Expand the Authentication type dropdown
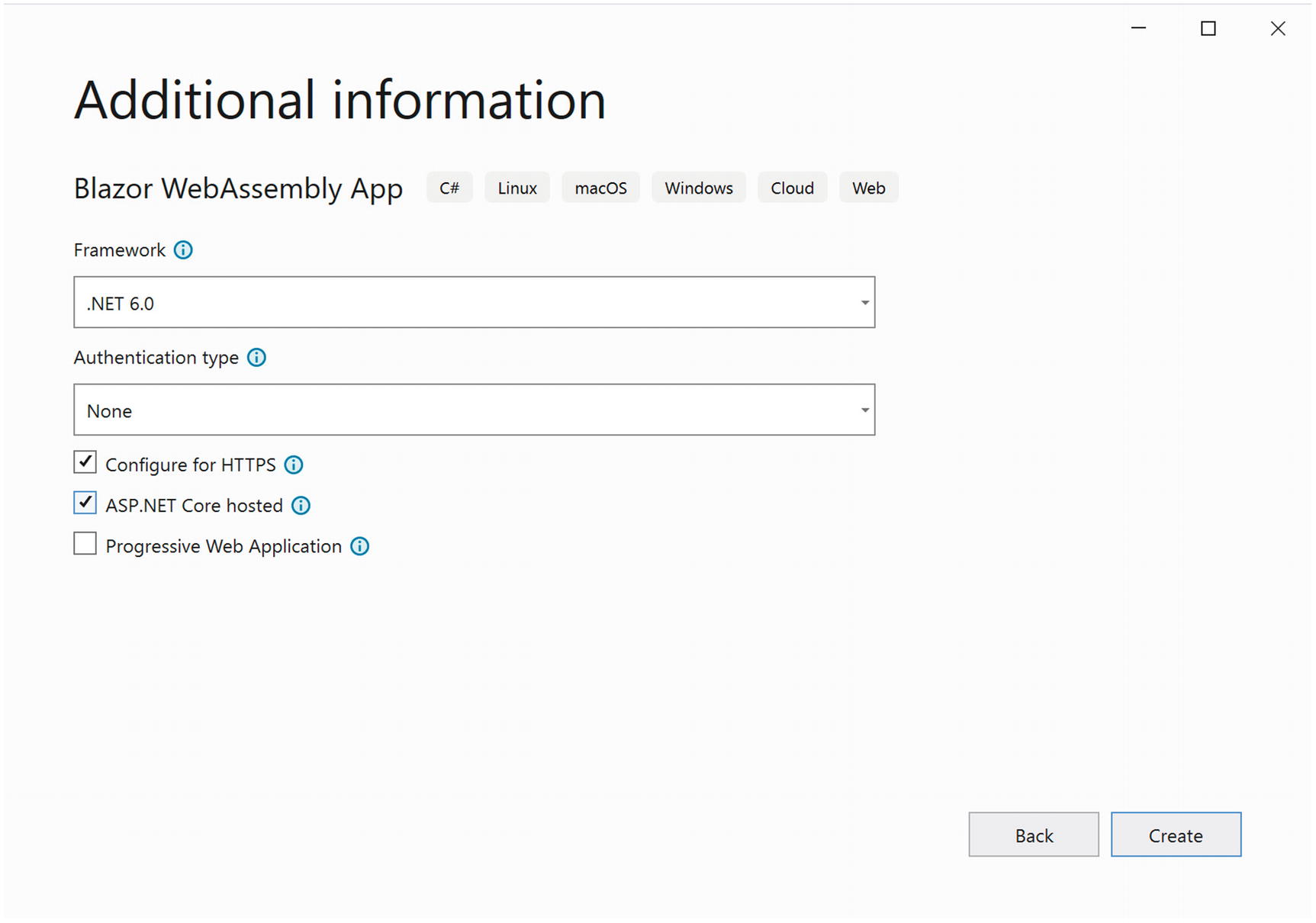 pos(473,410)
